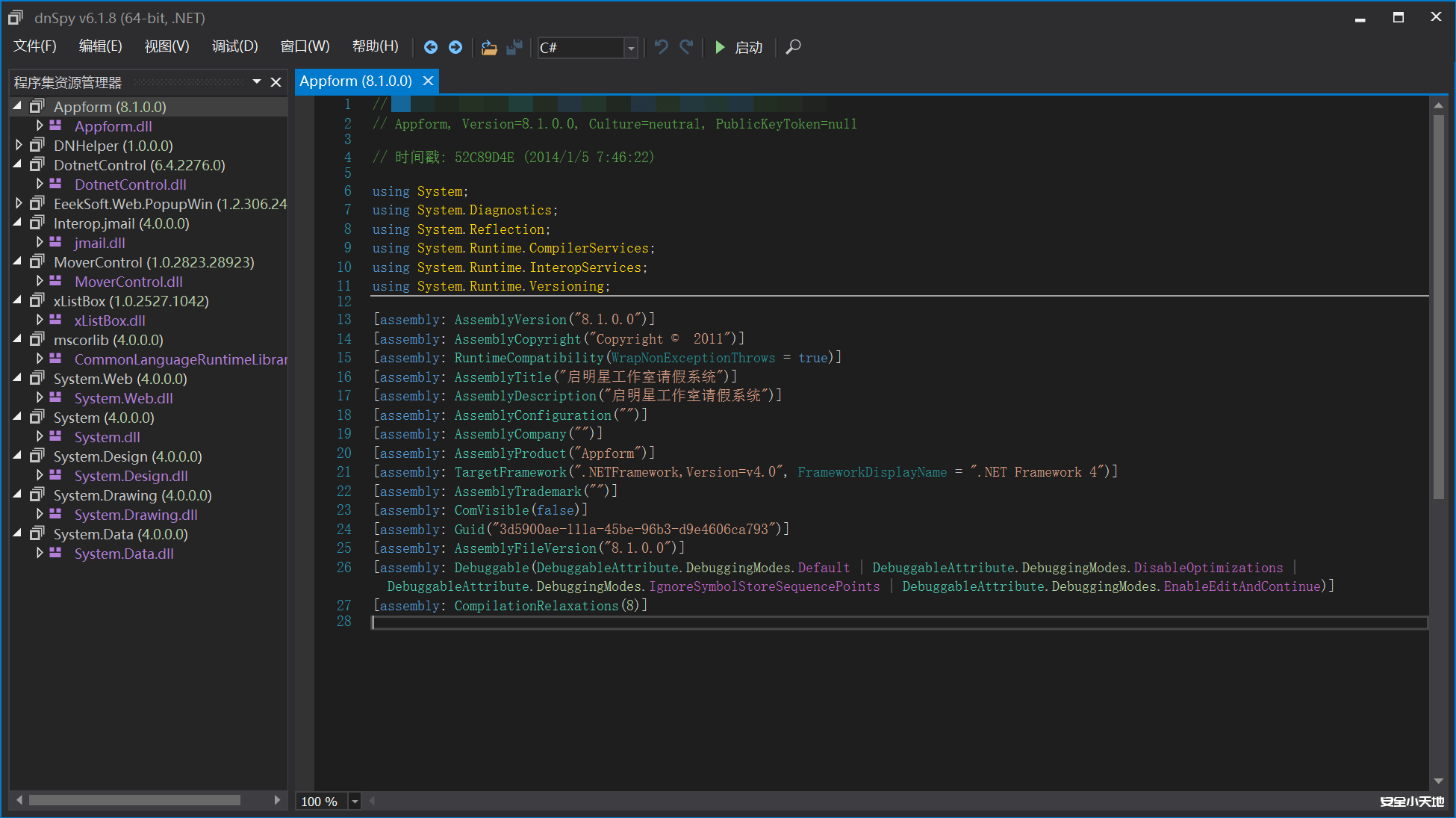1456x818 pixels.
Task: Start debugging with green play button
Action: tap(720, 47)
